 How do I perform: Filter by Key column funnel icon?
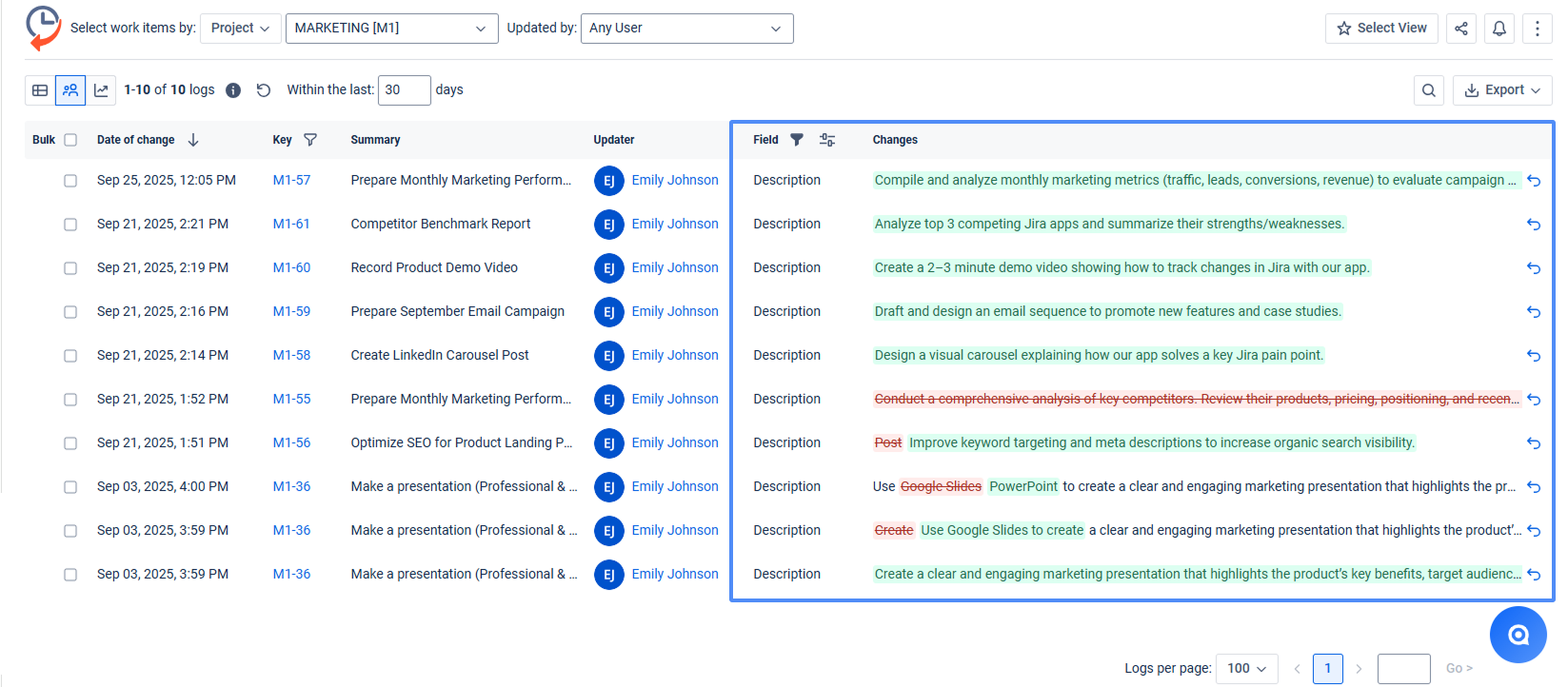point(310,140)
